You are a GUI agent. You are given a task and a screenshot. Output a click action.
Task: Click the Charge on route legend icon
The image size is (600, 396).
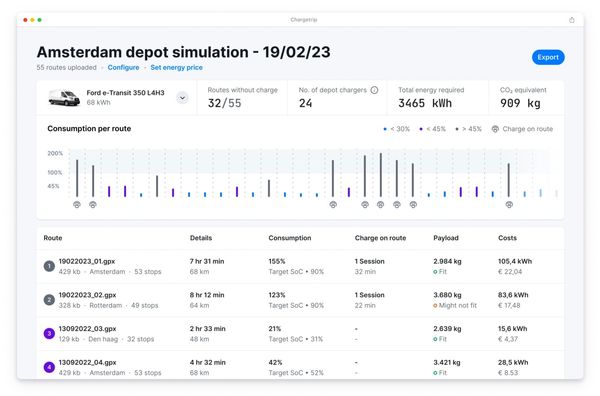click(495, 129)
